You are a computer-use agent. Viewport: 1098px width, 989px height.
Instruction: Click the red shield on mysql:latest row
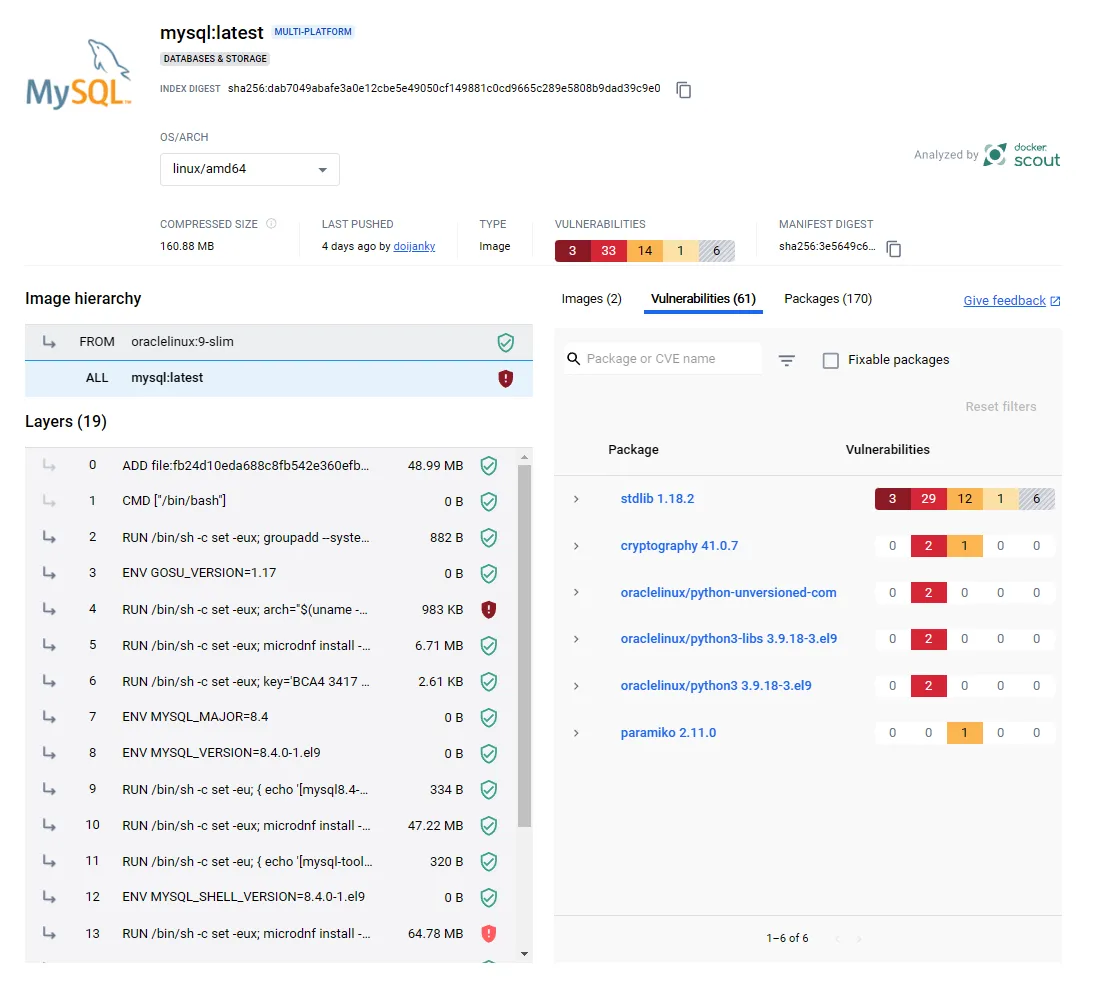506,379
